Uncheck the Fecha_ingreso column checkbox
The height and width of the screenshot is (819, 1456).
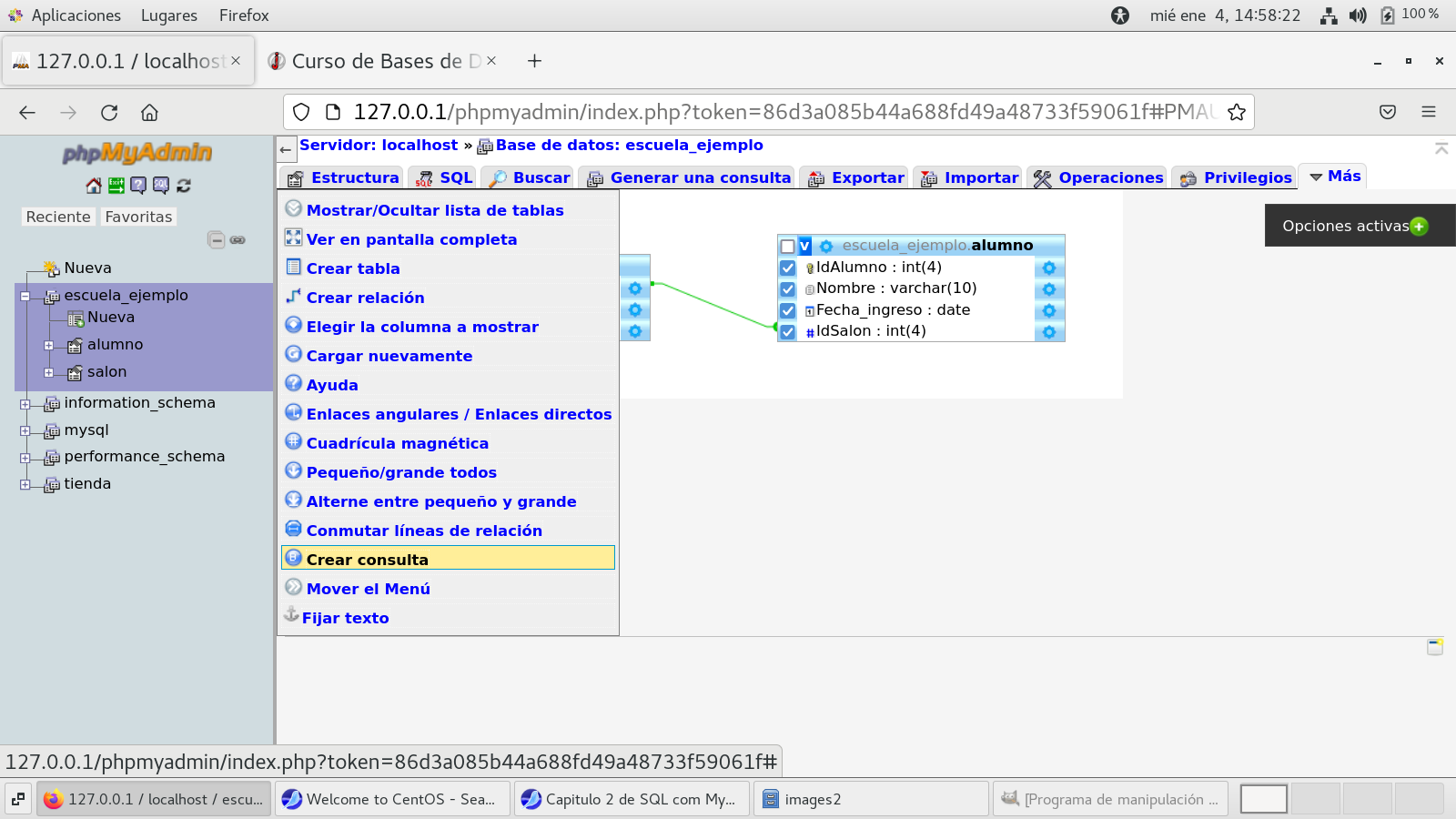coord(788,311)
